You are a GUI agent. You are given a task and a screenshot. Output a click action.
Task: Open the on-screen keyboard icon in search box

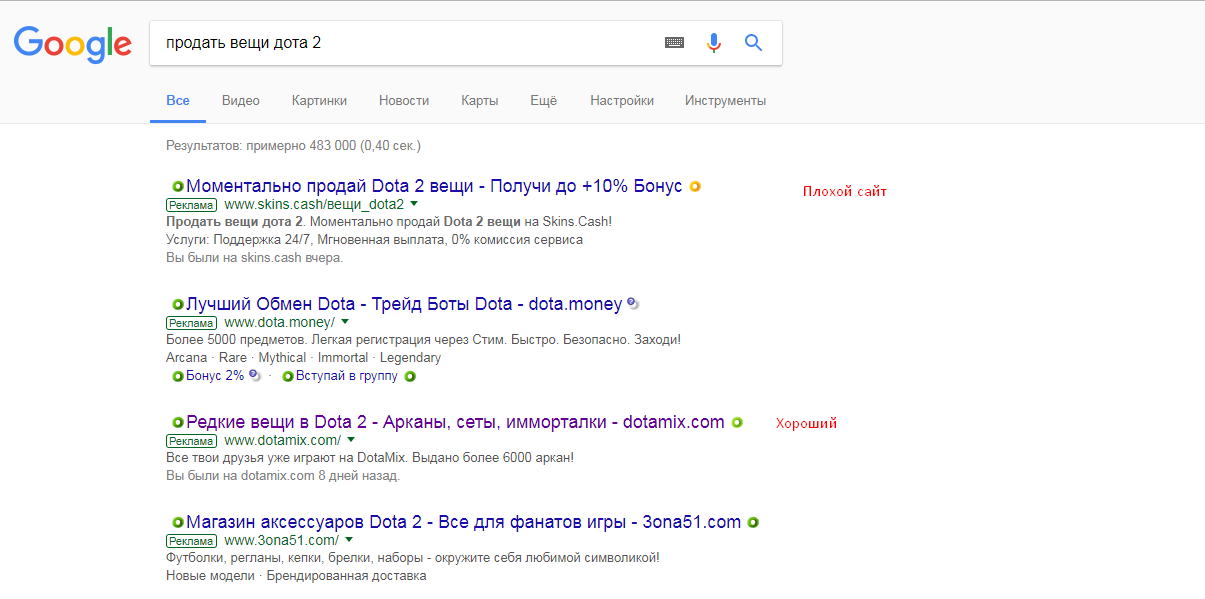(x=675, y=42)
